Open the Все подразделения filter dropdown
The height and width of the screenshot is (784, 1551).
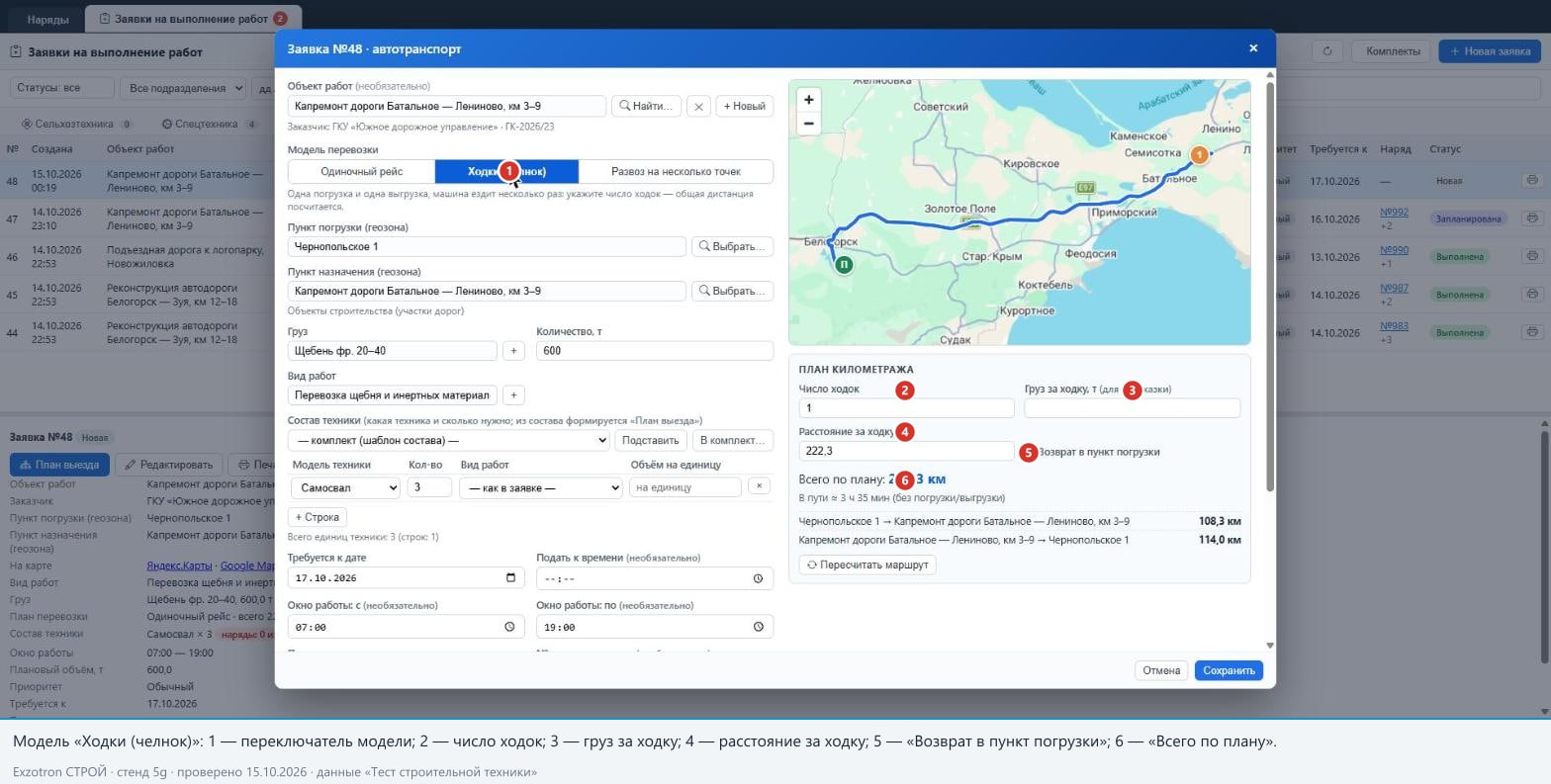click(x=183, y=88)
